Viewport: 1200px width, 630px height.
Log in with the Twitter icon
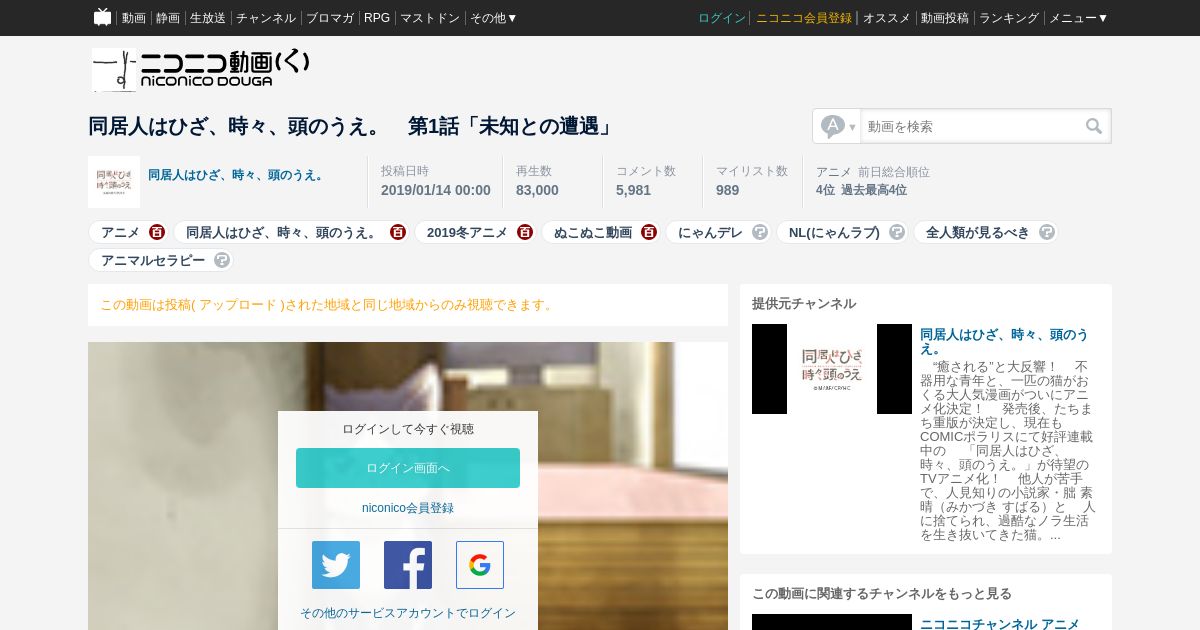pos(336,565)
